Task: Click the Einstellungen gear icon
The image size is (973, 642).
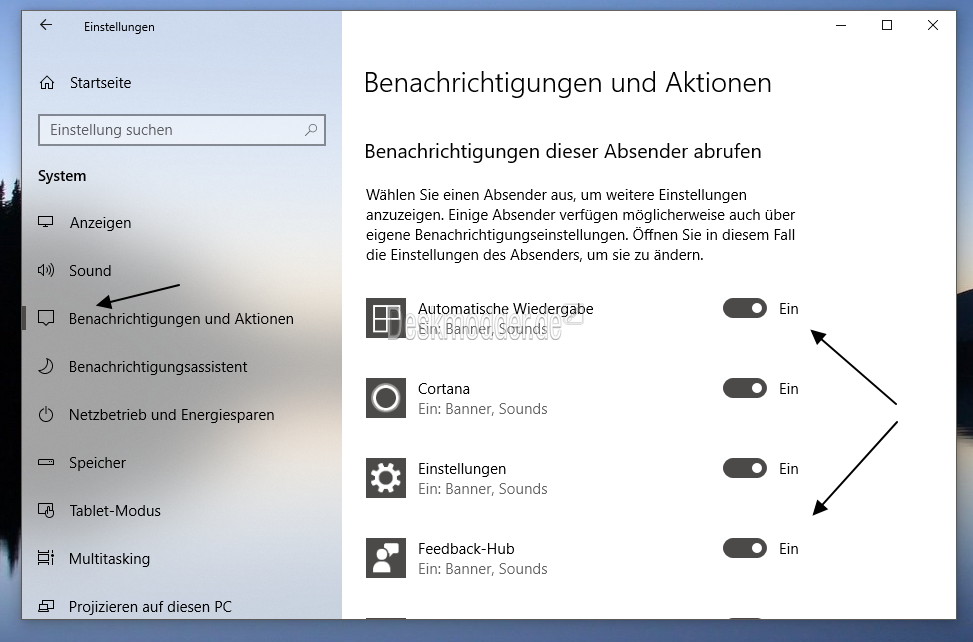Action: tap(386, 478)
